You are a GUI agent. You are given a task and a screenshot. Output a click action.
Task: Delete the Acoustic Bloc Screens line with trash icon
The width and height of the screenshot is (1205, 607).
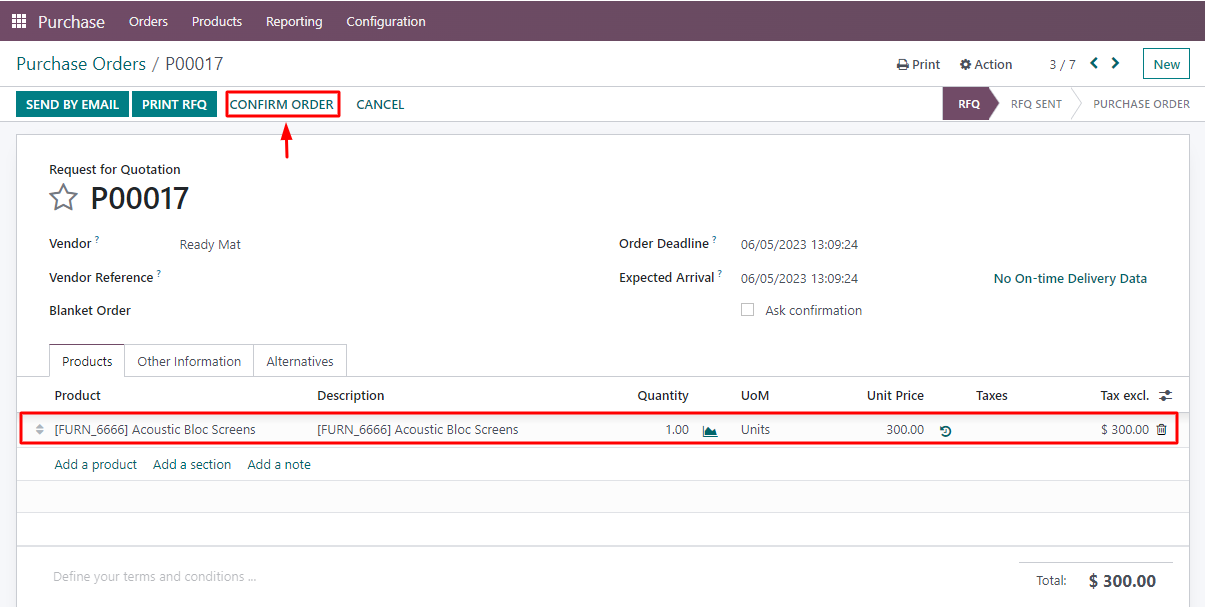(x=1159, y=429)
